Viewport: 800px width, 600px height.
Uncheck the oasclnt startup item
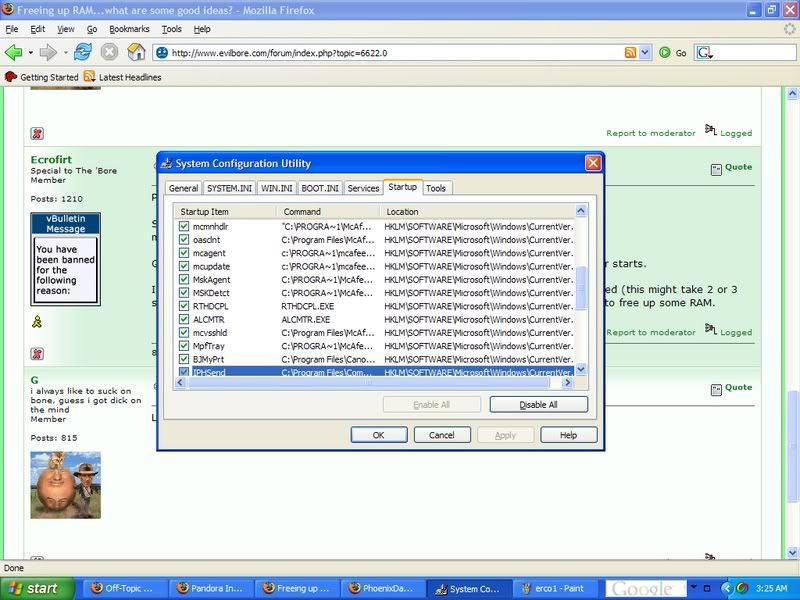click(x=184, y=239)
